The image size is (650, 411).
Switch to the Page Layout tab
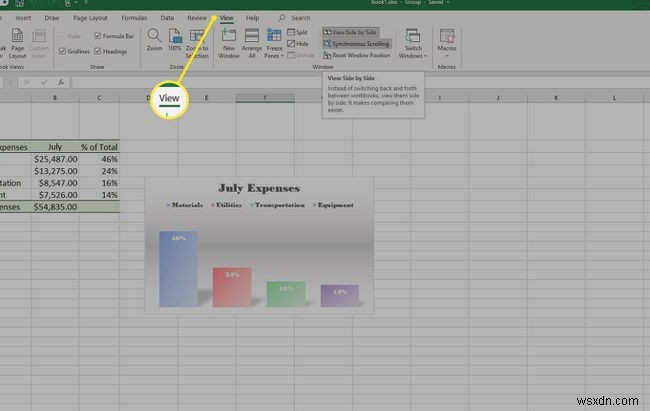pos(90,18)
